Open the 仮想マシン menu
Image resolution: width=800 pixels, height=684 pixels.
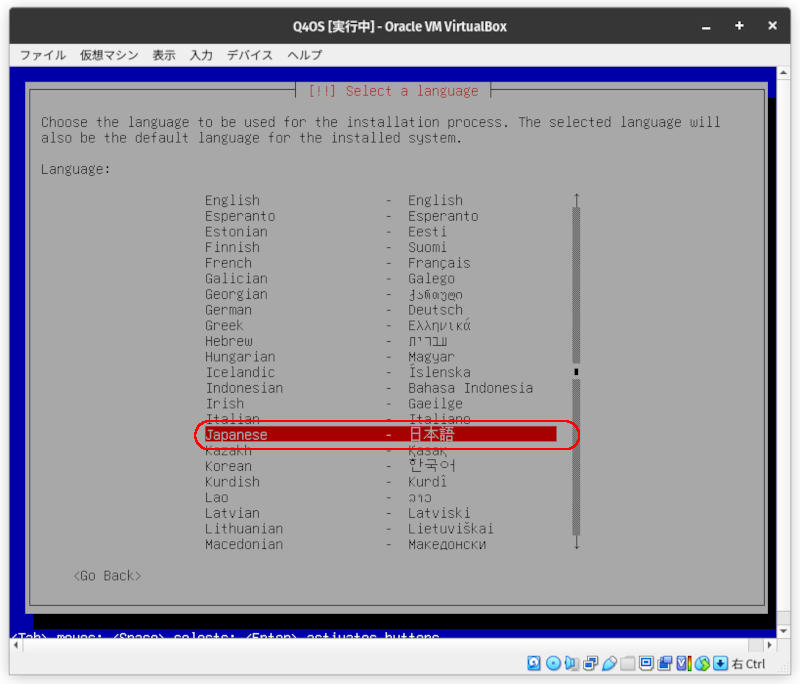[109, 55]
